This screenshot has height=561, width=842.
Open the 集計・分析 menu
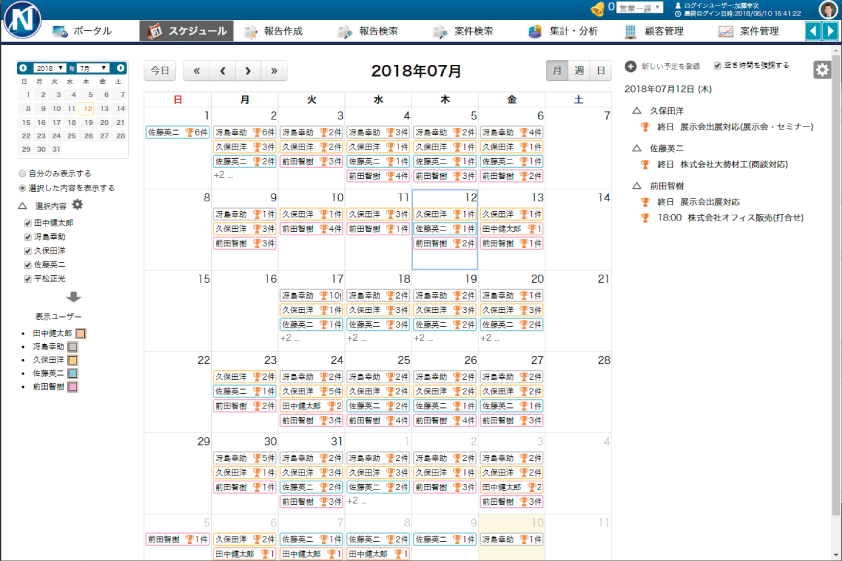pyautogui.click(x=563, y=31)
